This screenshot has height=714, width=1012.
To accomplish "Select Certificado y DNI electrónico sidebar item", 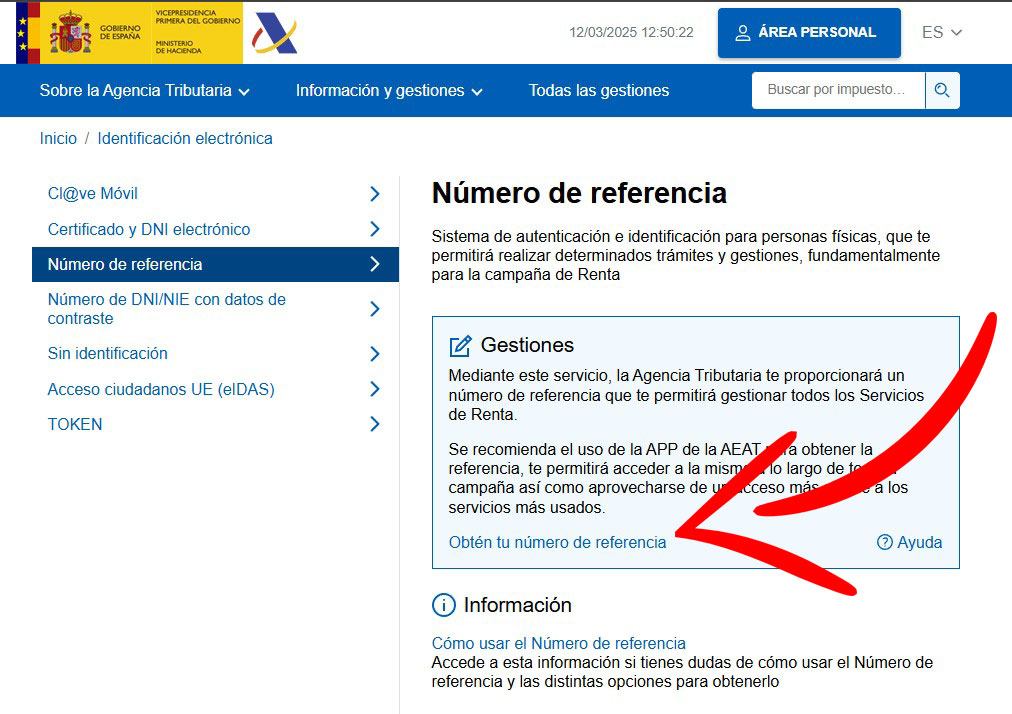I will click(149, 229).
